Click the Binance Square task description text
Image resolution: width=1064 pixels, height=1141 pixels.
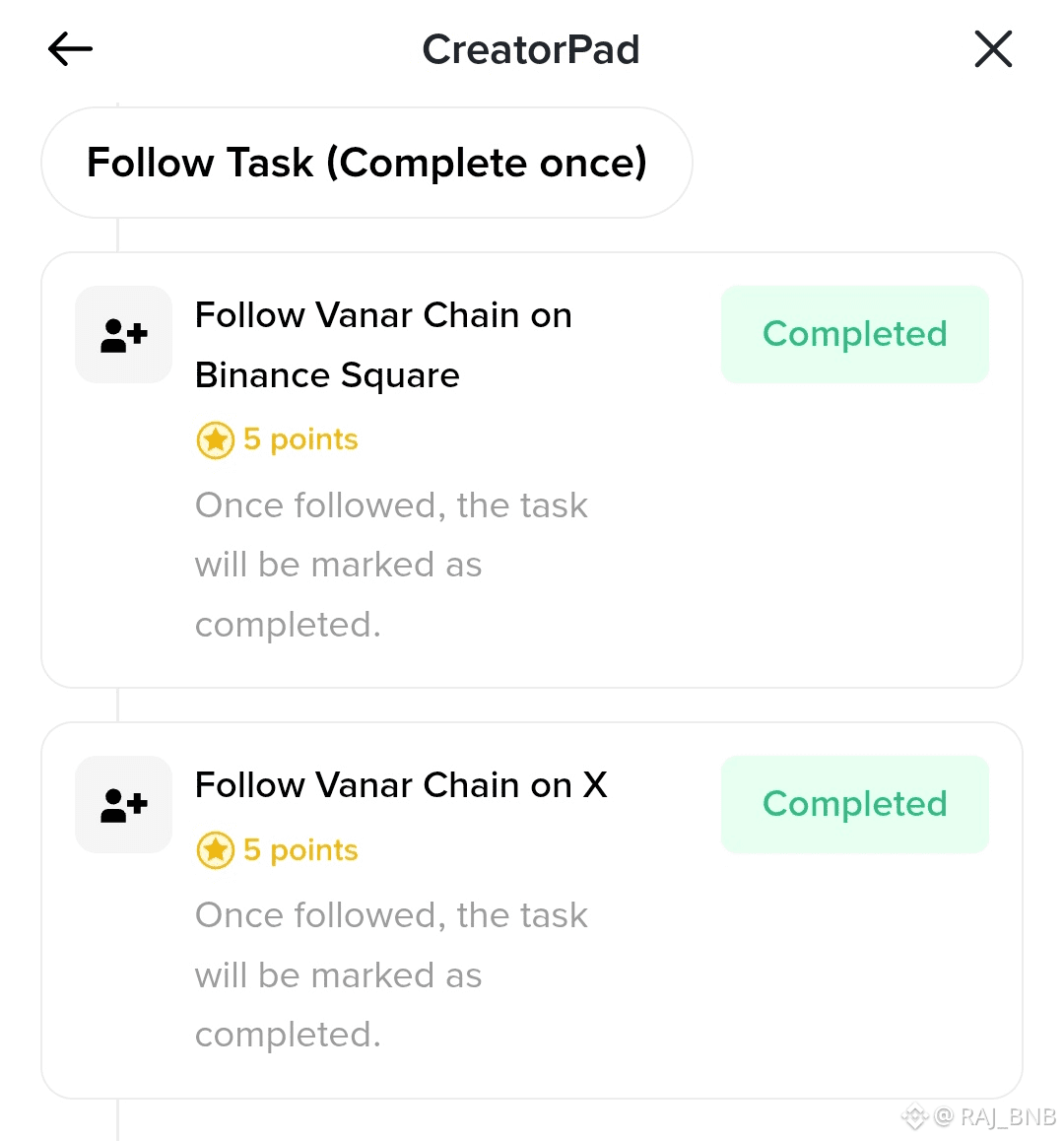[x=390, y=565]
